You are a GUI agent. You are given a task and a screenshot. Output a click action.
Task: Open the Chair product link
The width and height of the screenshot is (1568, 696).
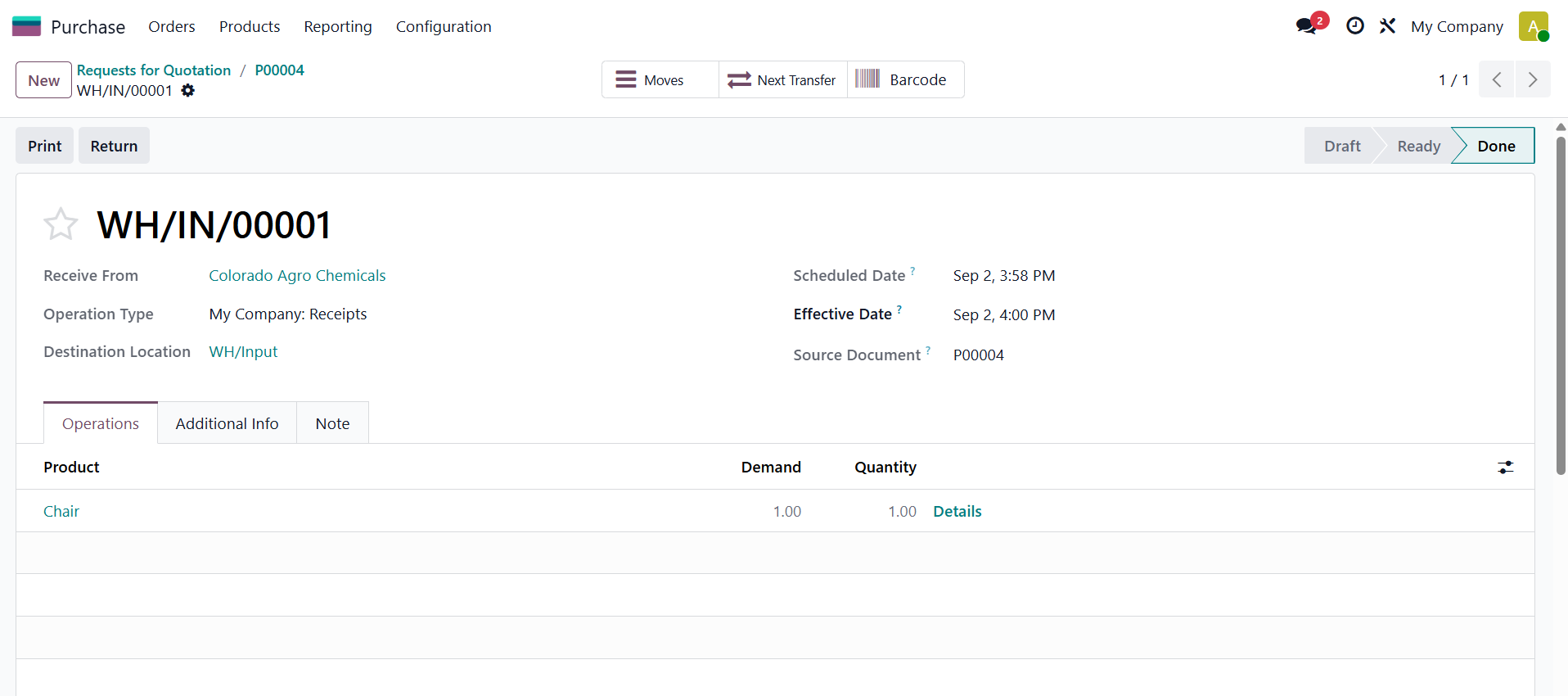click(x=61, y=512)
